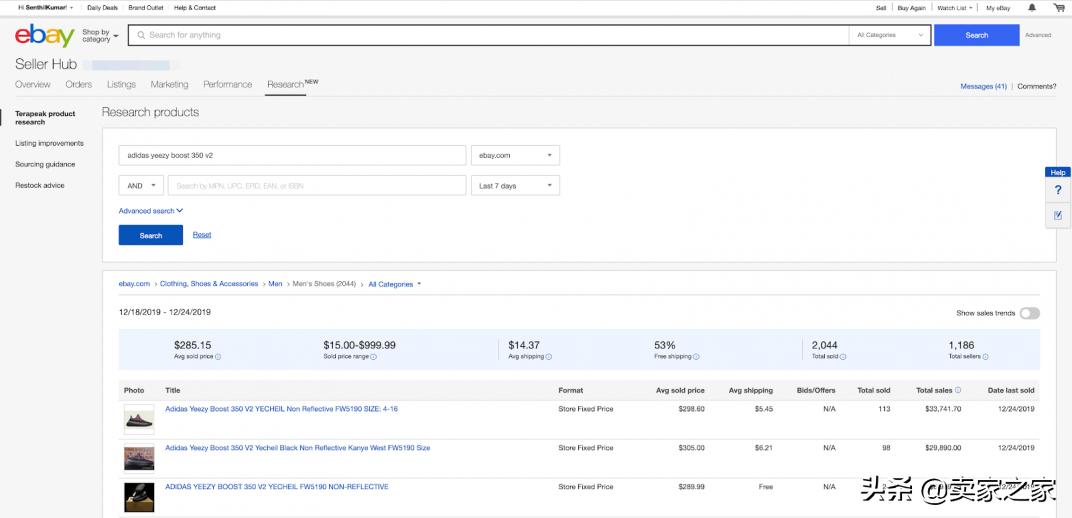Switch to the Marketing tab
Image resolution: width=1072 pixels, height=518 pixels.
(x=170, y=85)
